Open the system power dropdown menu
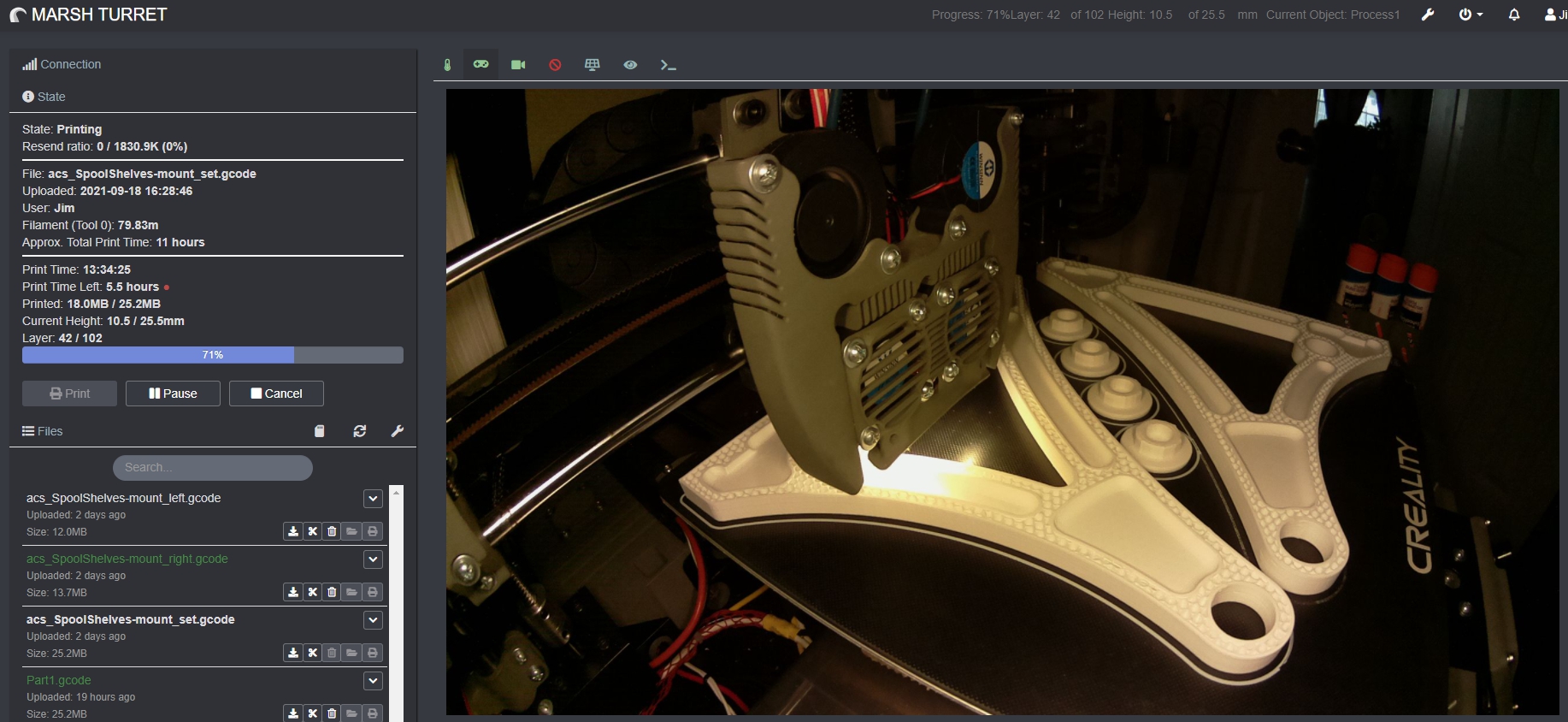The width and height of the screenshot is (1568, 722). click(1471, 15)
